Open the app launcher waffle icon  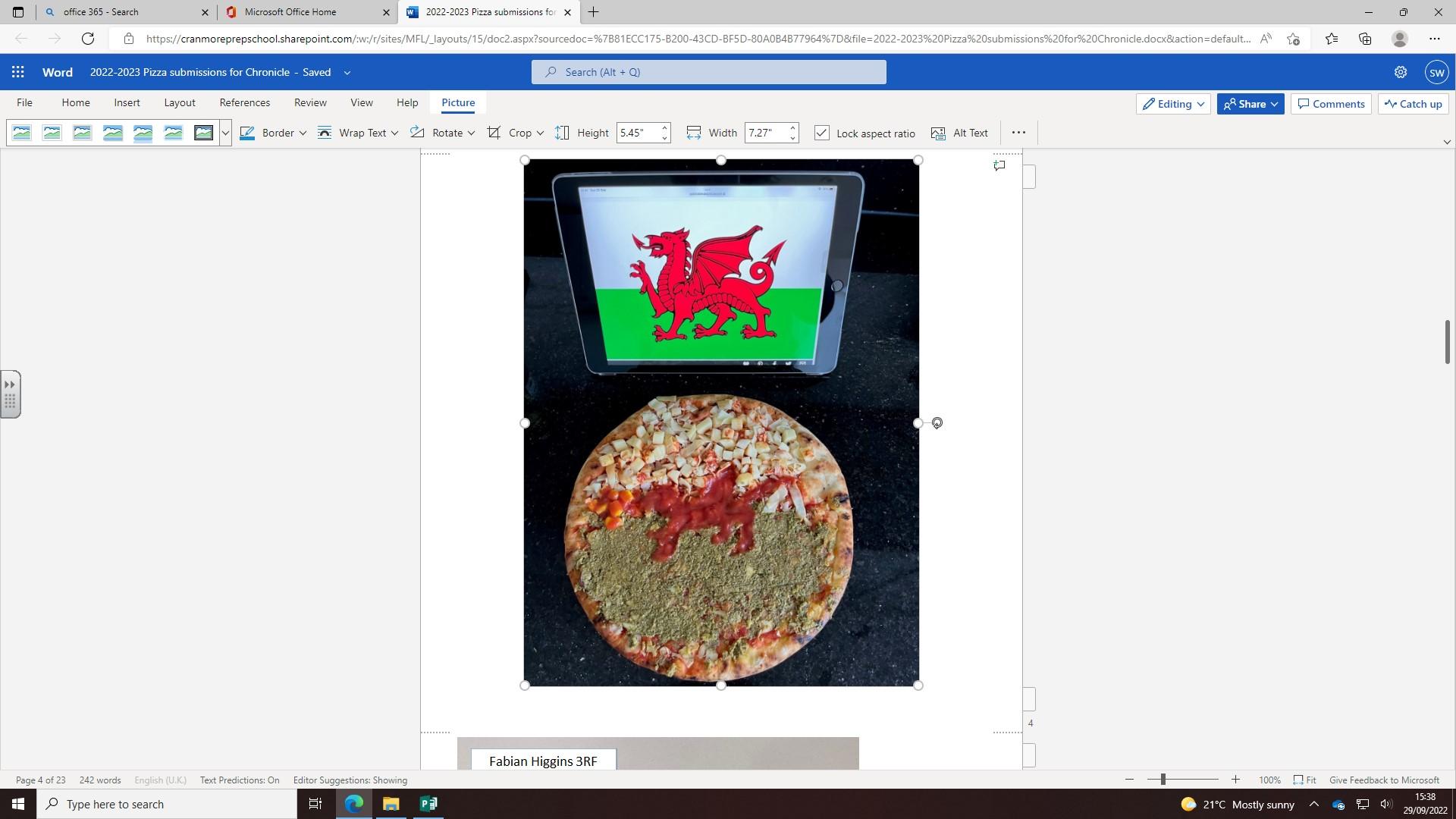coord(18,72)
